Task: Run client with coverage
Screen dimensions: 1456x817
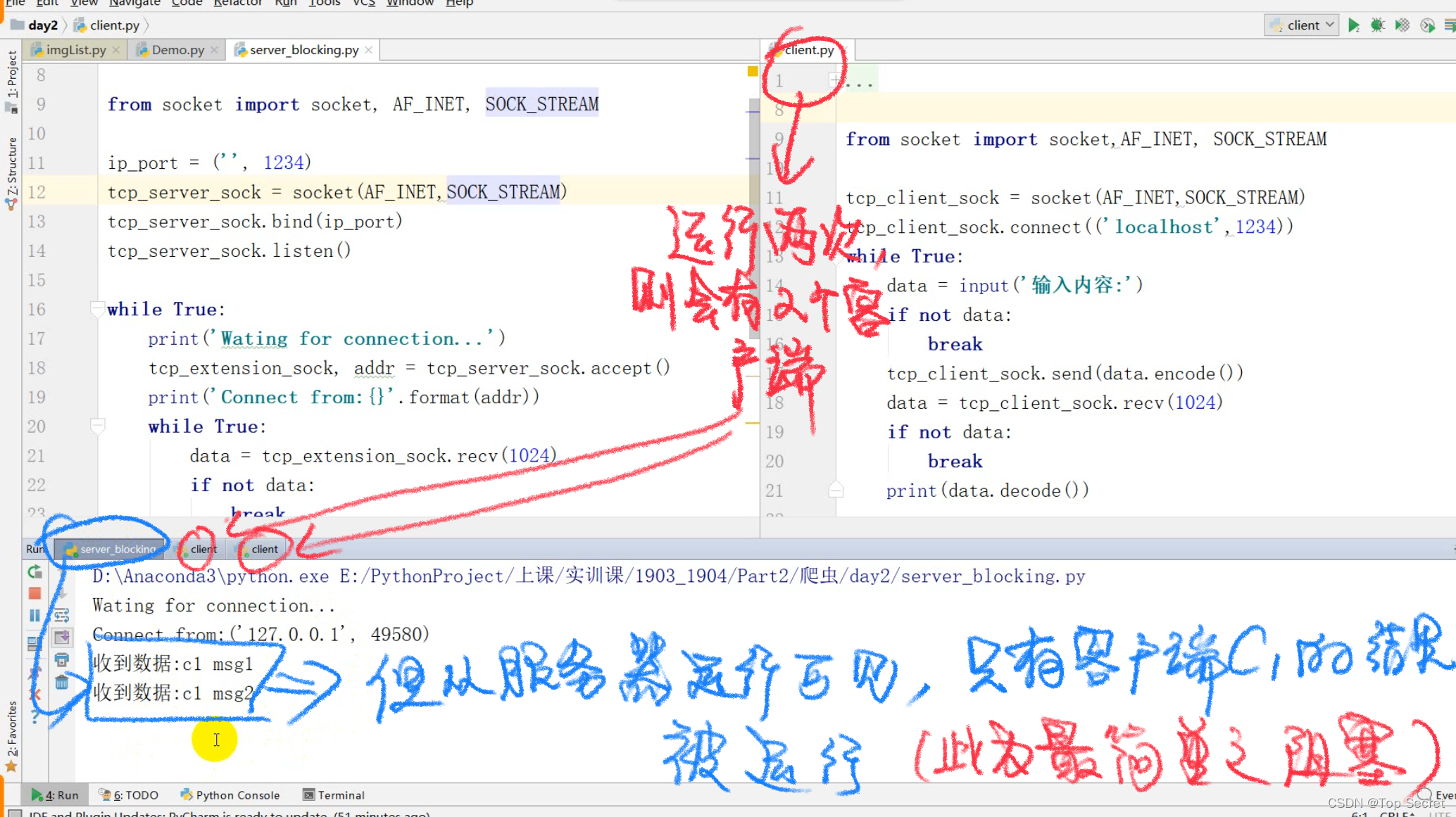Action: point(1402,26)
